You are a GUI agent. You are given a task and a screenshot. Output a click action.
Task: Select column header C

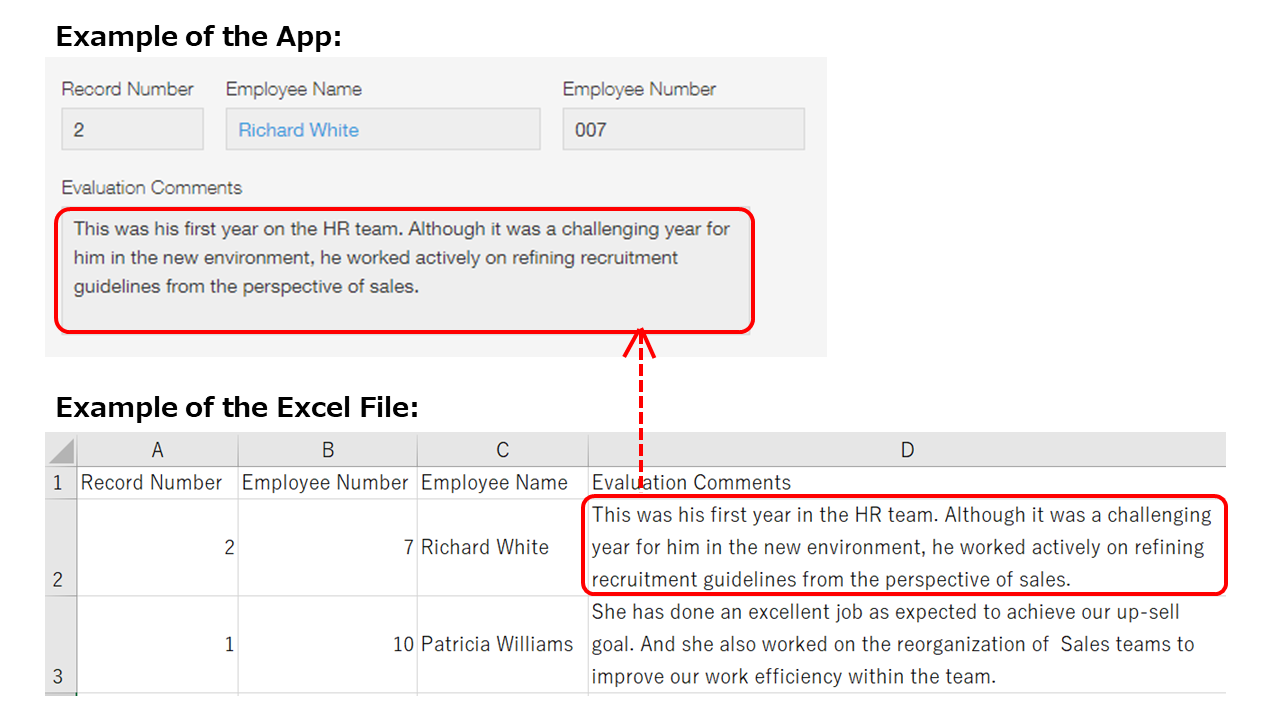pos(502,449)
